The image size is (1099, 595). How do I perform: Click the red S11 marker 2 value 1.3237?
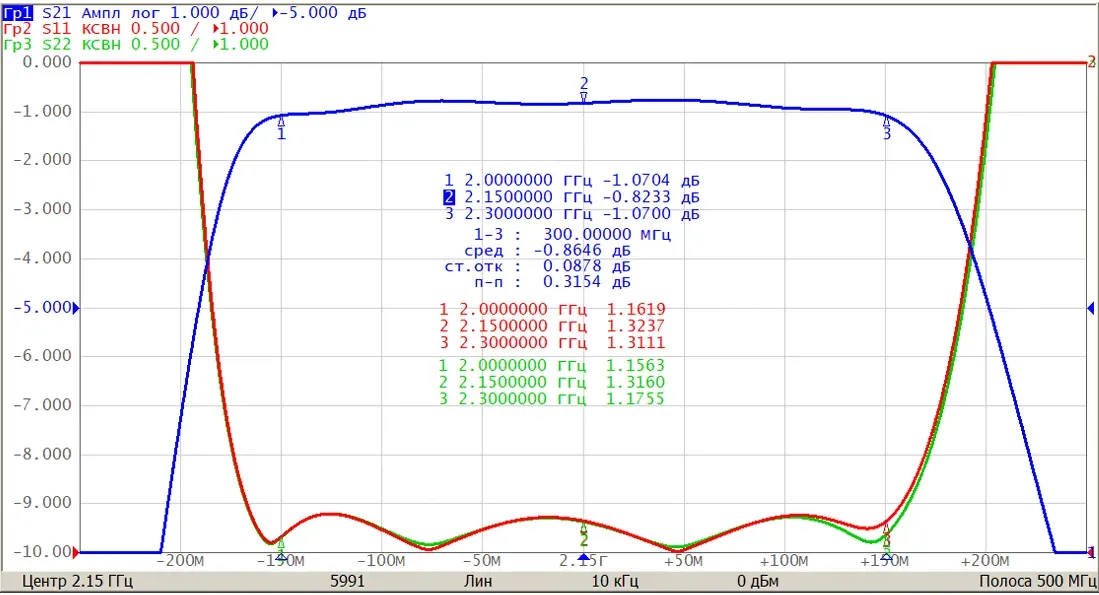pyautogui.click(x=636, y=326)
